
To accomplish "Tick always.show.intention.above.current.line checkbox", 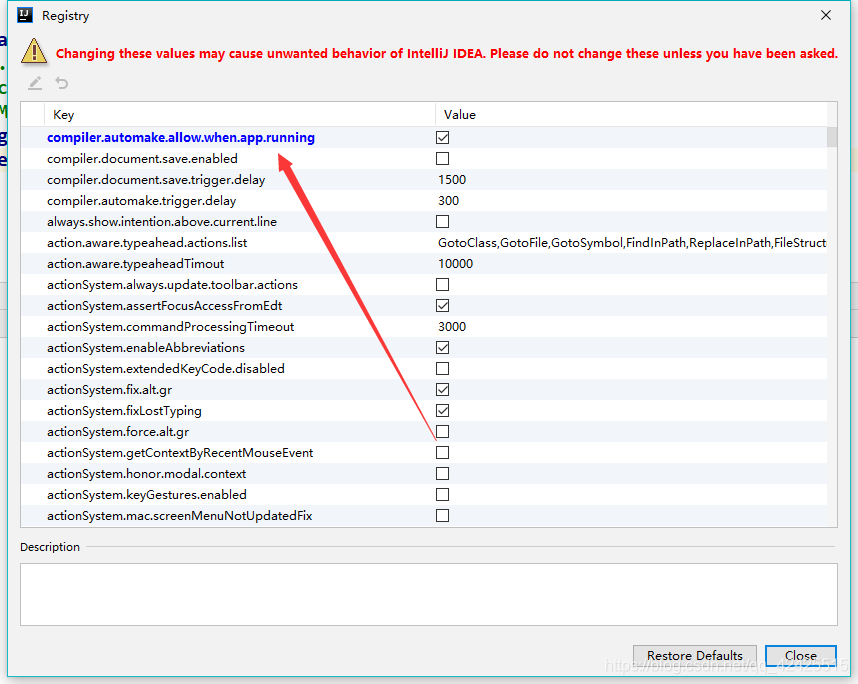I will point(443,222).
